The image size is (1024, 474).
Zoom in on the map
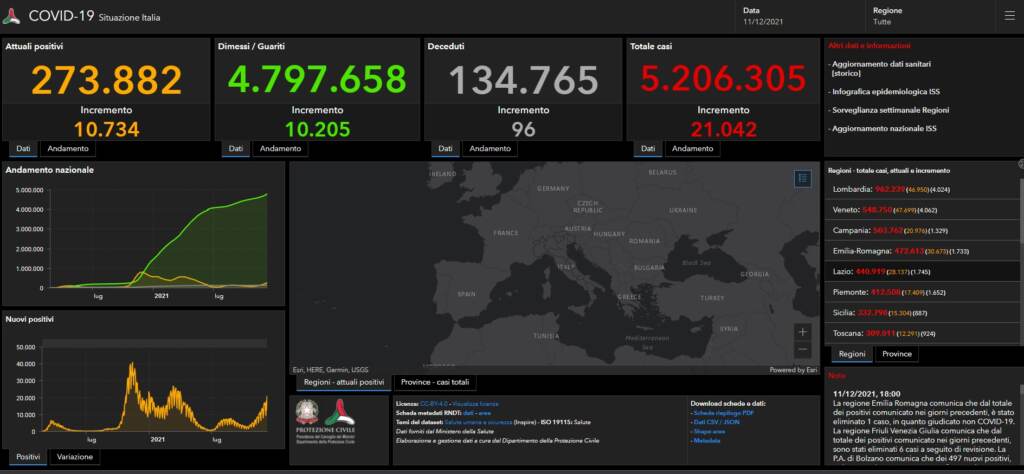802,331
